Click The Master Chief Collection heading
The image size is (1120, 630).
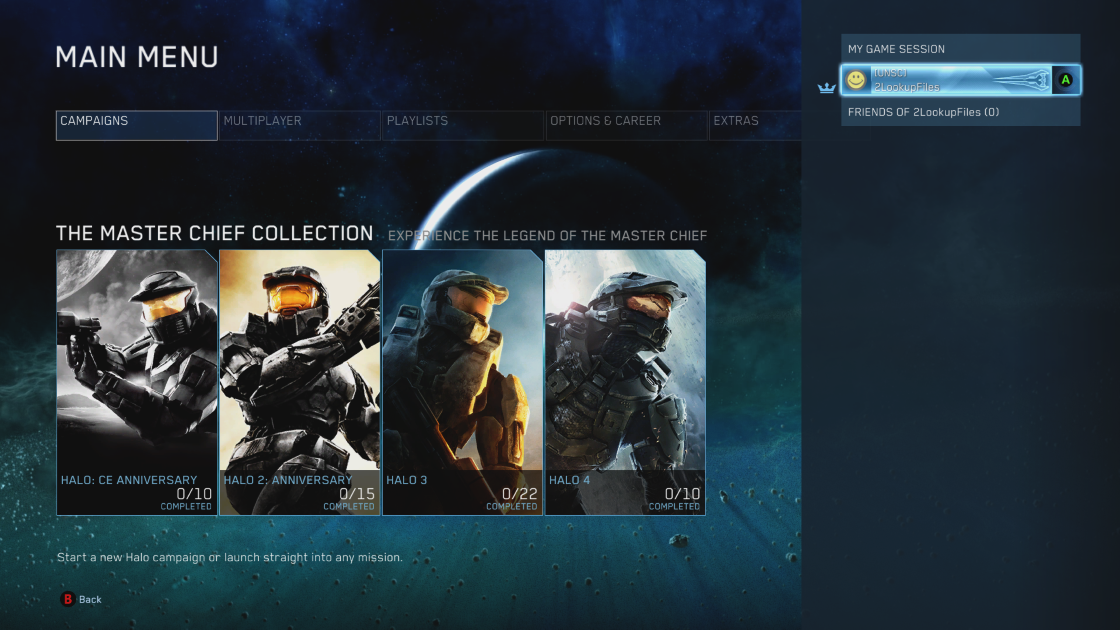coord(214,234)
